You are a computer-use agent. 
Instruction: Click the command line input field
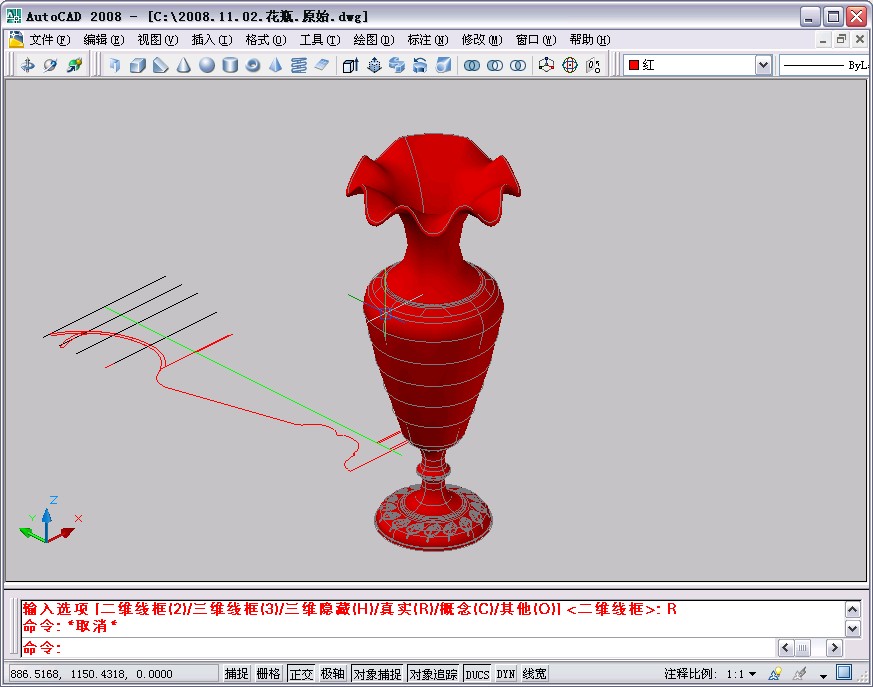[399, 648]
